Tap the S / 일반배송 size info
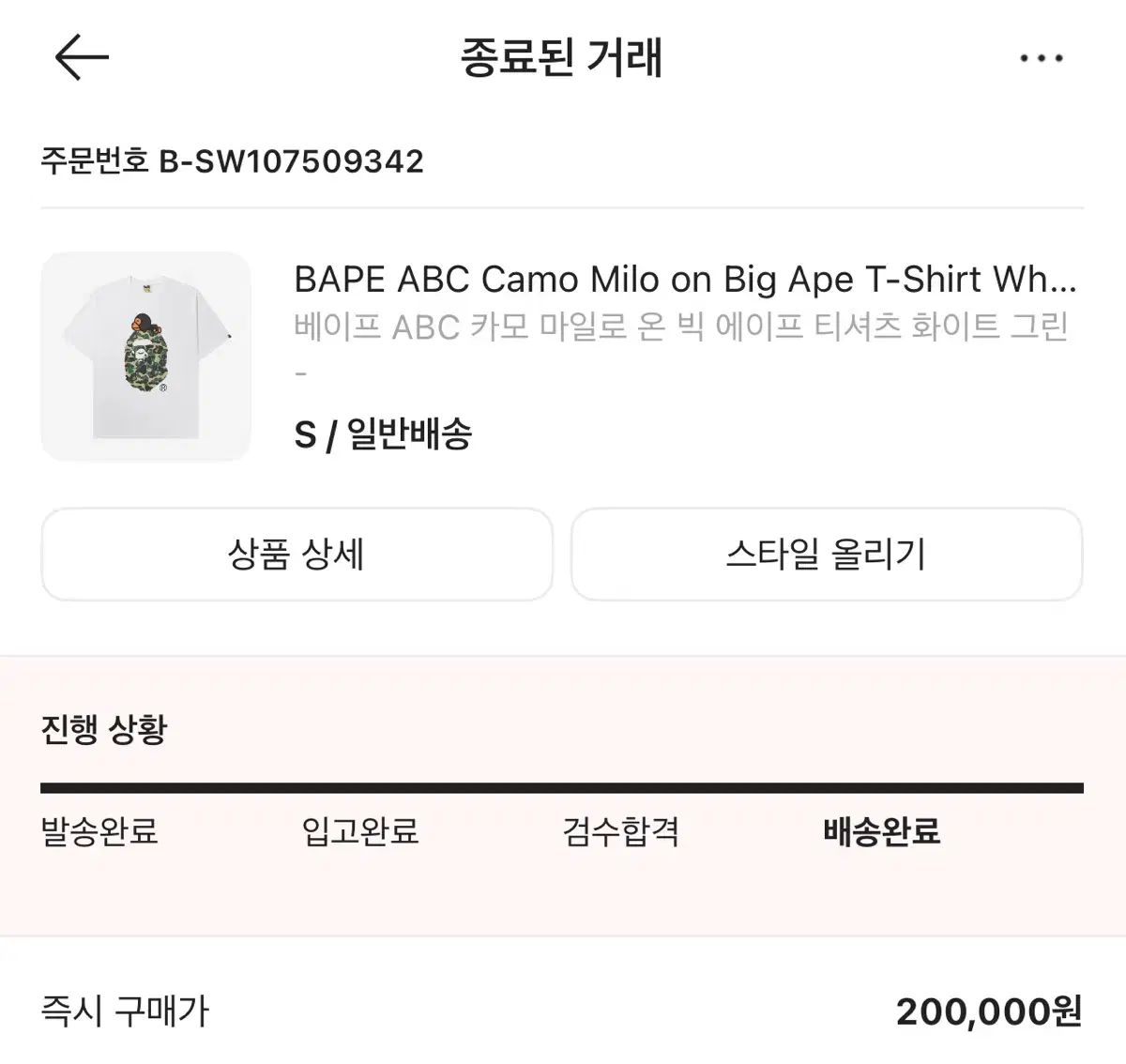Screen dimensions: 1126x1064 [383, 434]
